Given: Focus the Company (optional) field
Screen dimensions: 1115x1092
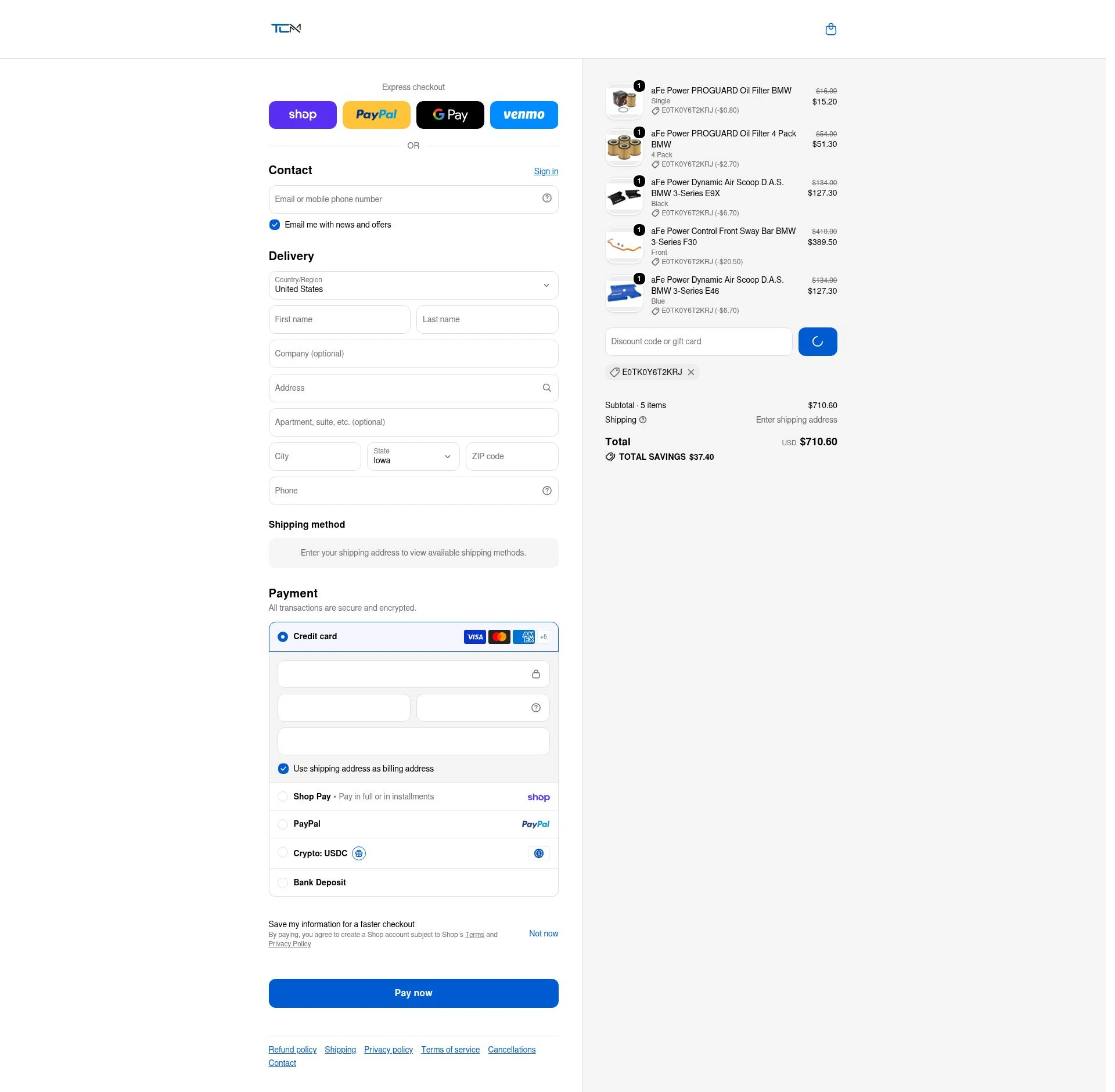Looking at the screenshot, I should (x=413, y=354).
